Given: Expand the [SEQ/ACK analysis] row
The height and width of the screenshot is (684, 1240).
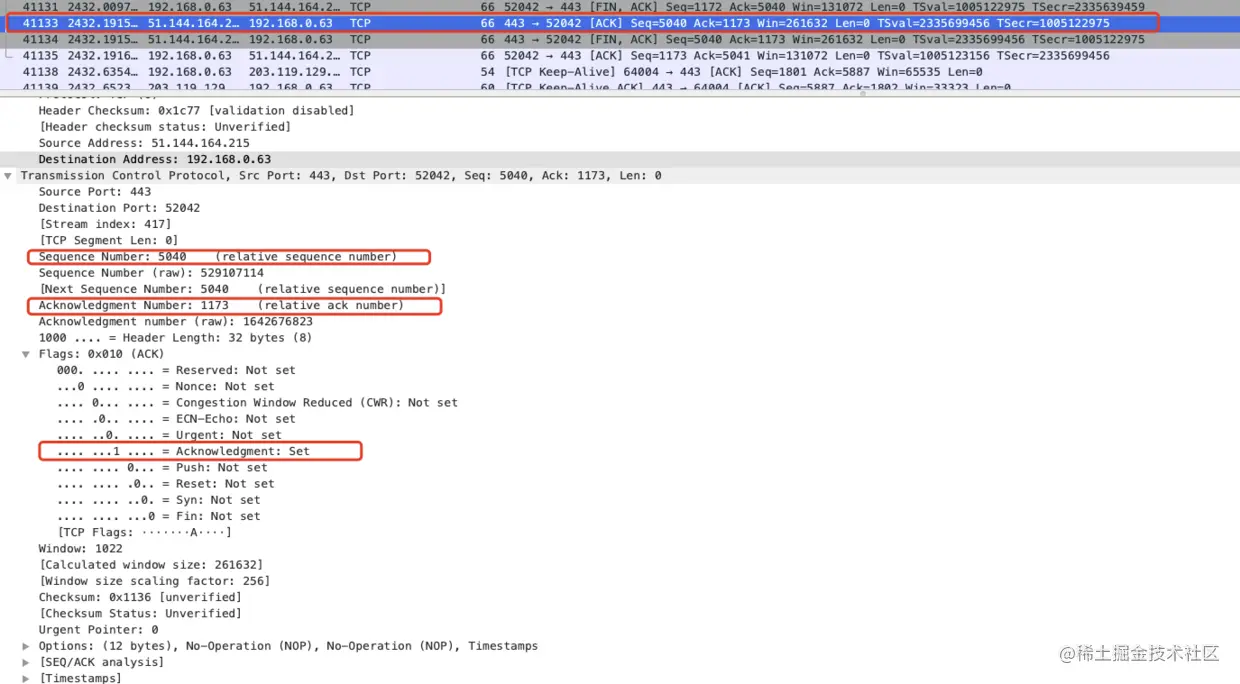Looking at the screenshot, I should tap(26, 662).
